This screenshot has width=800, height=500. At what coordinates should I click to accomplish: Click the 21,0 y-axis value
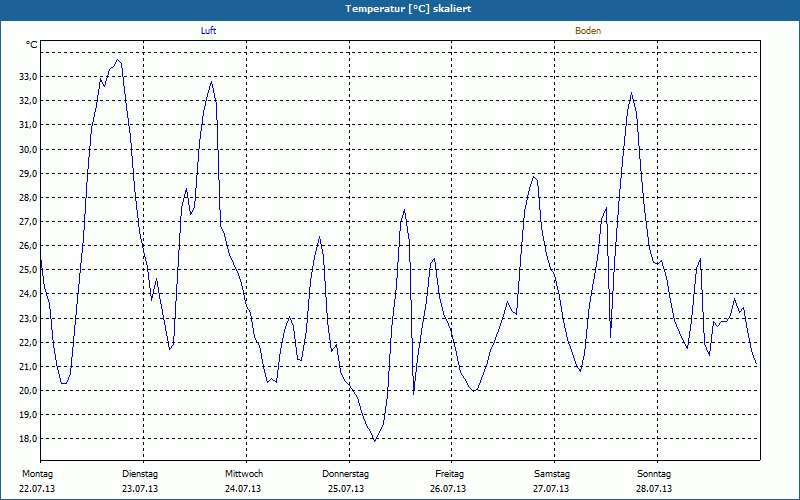click(29, 367)
